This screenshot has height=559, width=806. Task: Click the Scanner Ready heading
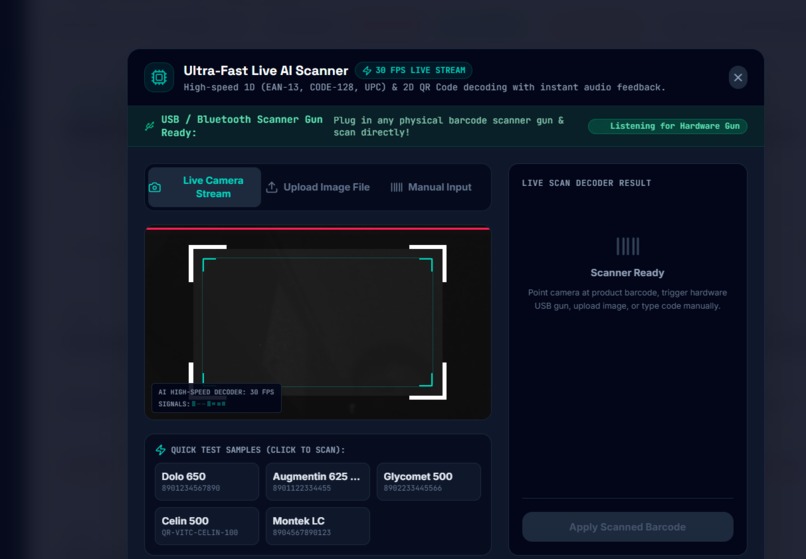pyautogui.click(x=627, y=273)
